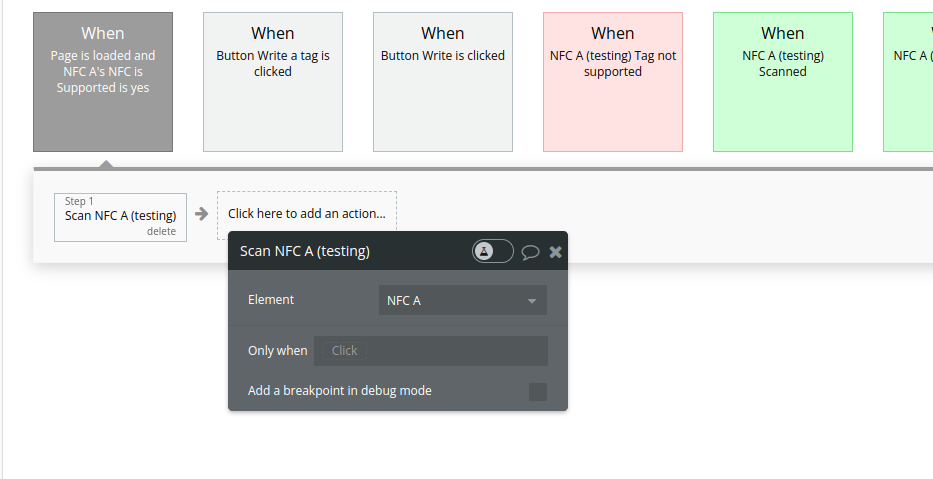Toggle the flask experimental switch in action popup

coord(493,251)
